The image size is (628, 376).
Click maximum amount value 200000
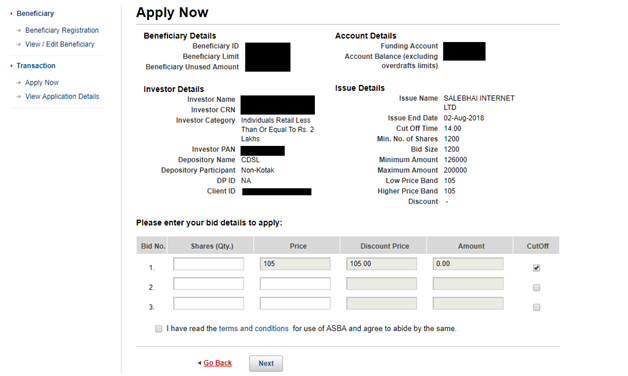point(455,170)
